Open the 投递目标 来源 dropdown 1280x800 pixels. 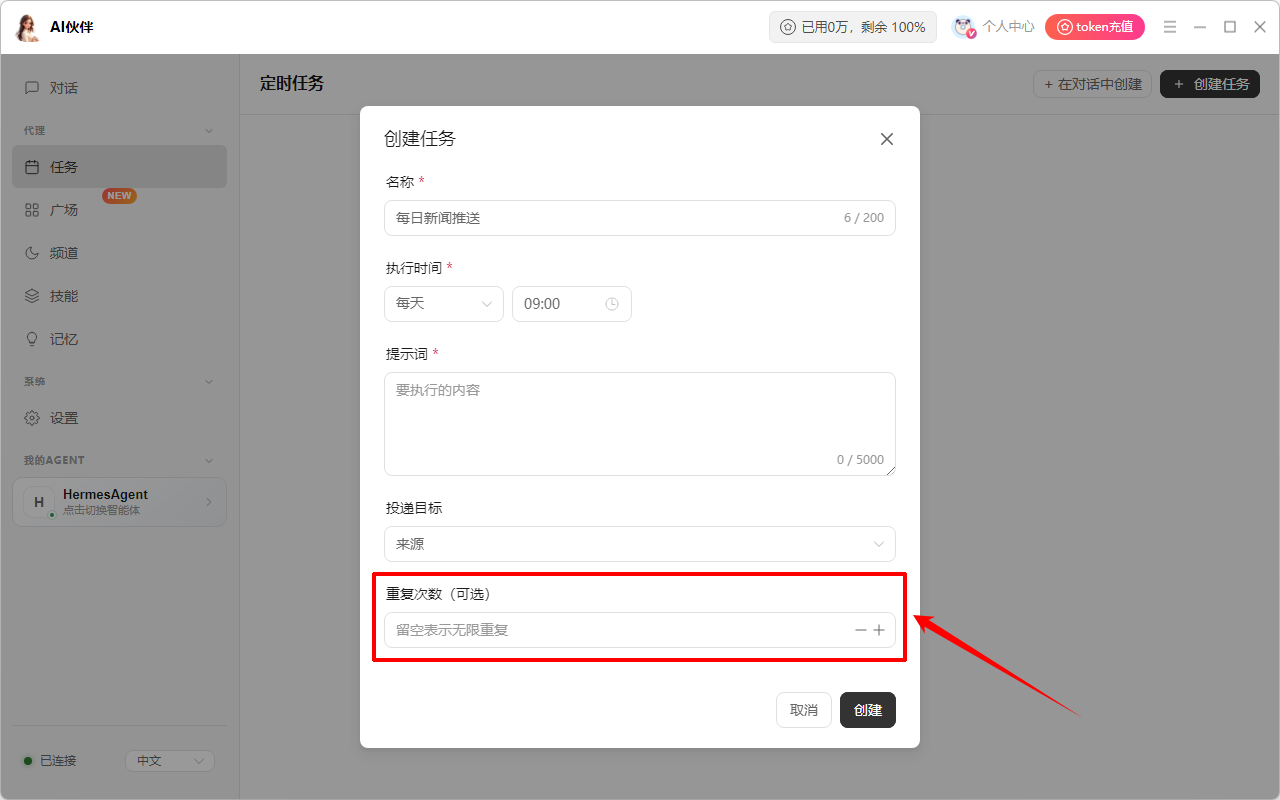pyautogui.click(x=640, y=544)
